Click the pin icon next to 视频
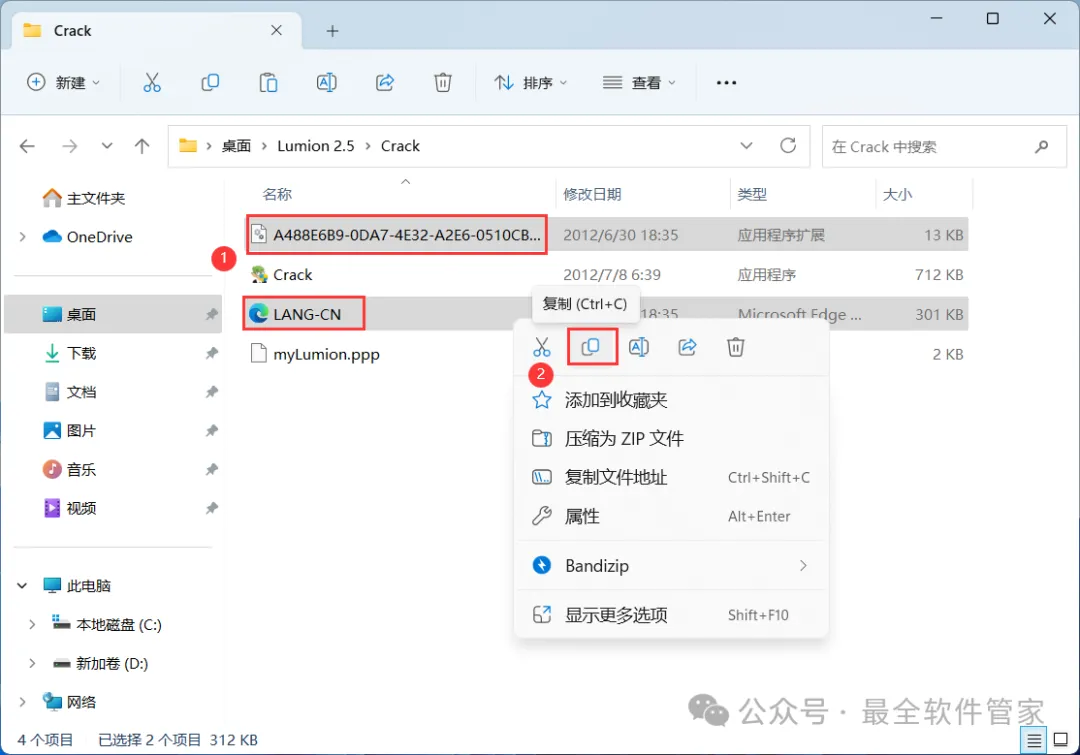This screenshot has width=1080, height=755. [x=211, y=508]
